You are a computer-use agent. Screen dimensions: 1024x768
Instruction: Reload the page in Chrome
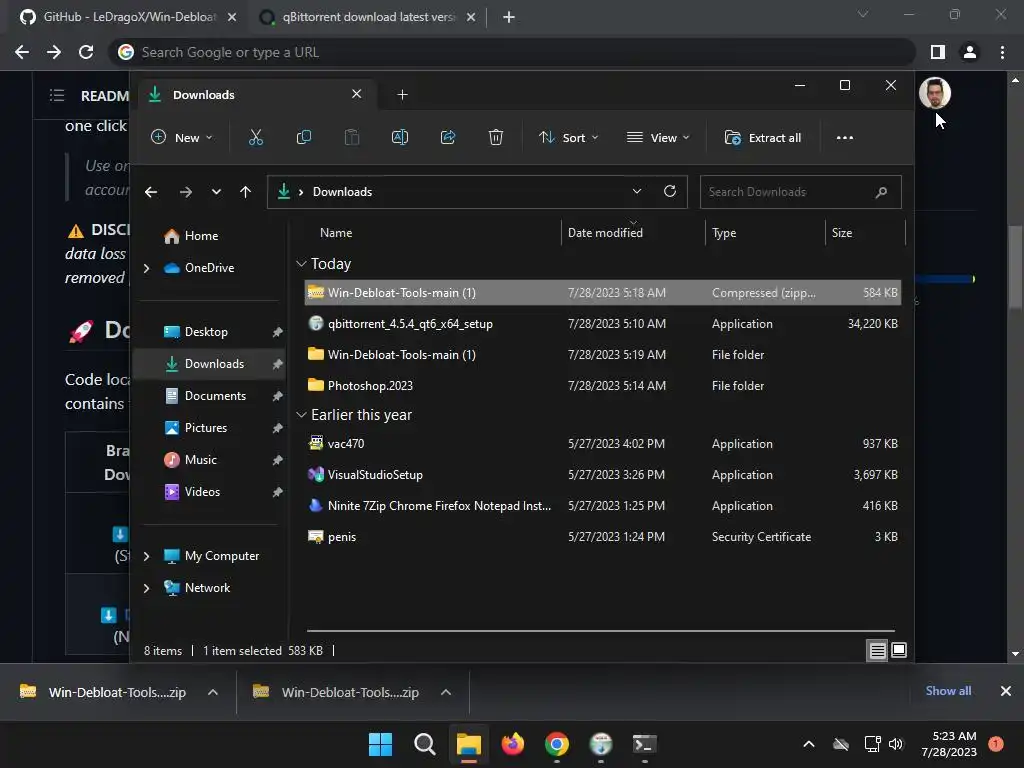click(x=86, y=52)
